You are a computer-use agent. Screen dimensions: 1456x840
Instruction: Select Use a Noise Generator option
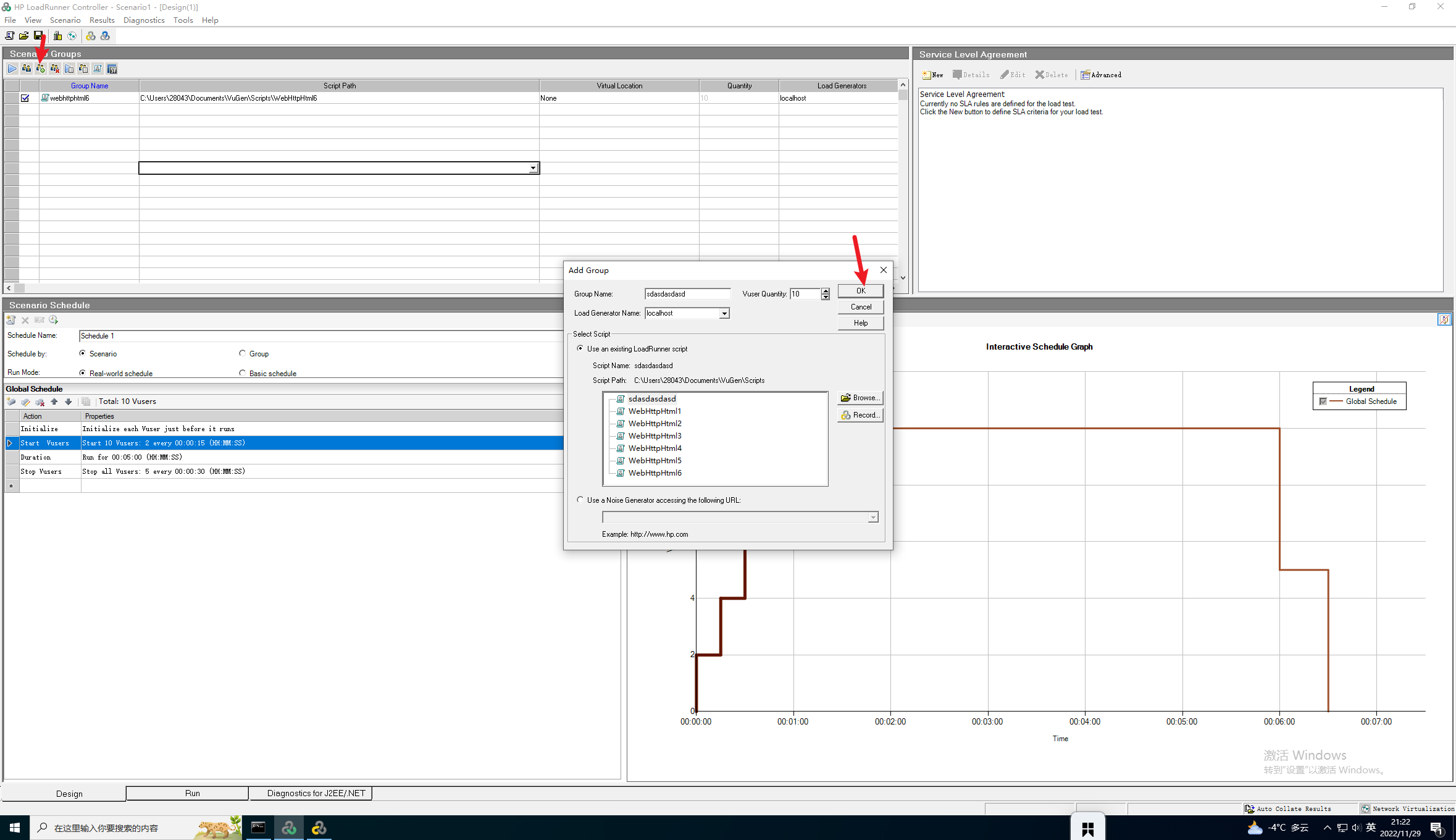click(580, 499)
